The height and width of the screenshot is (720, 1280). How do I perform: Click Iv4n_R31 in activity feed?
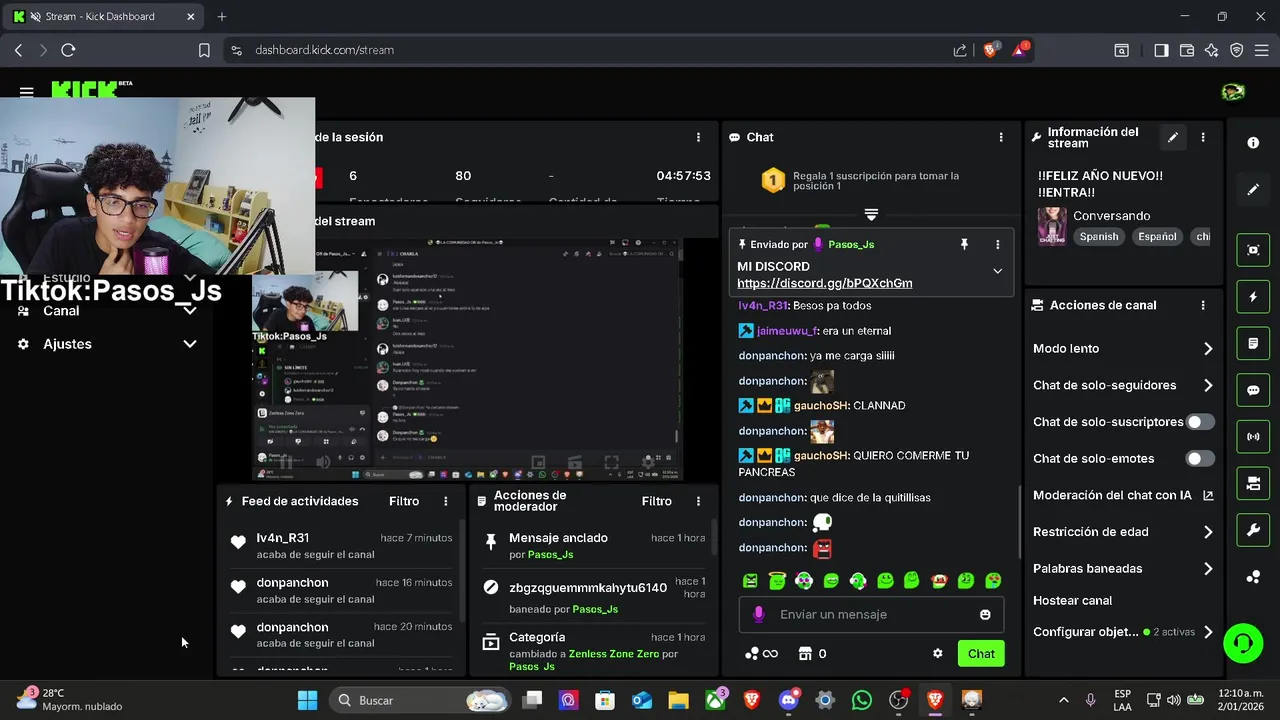click(x=282, y=538)
